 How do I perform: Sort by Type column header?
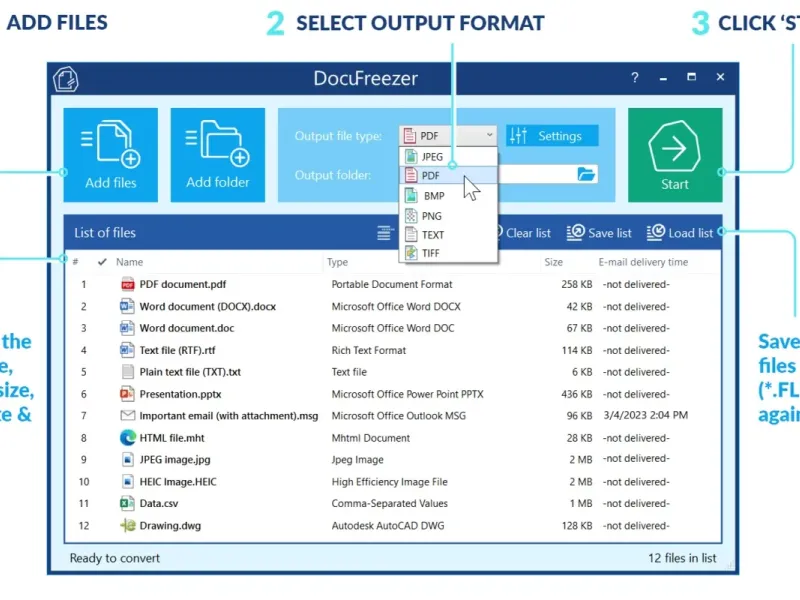click(x=337, y=262)
